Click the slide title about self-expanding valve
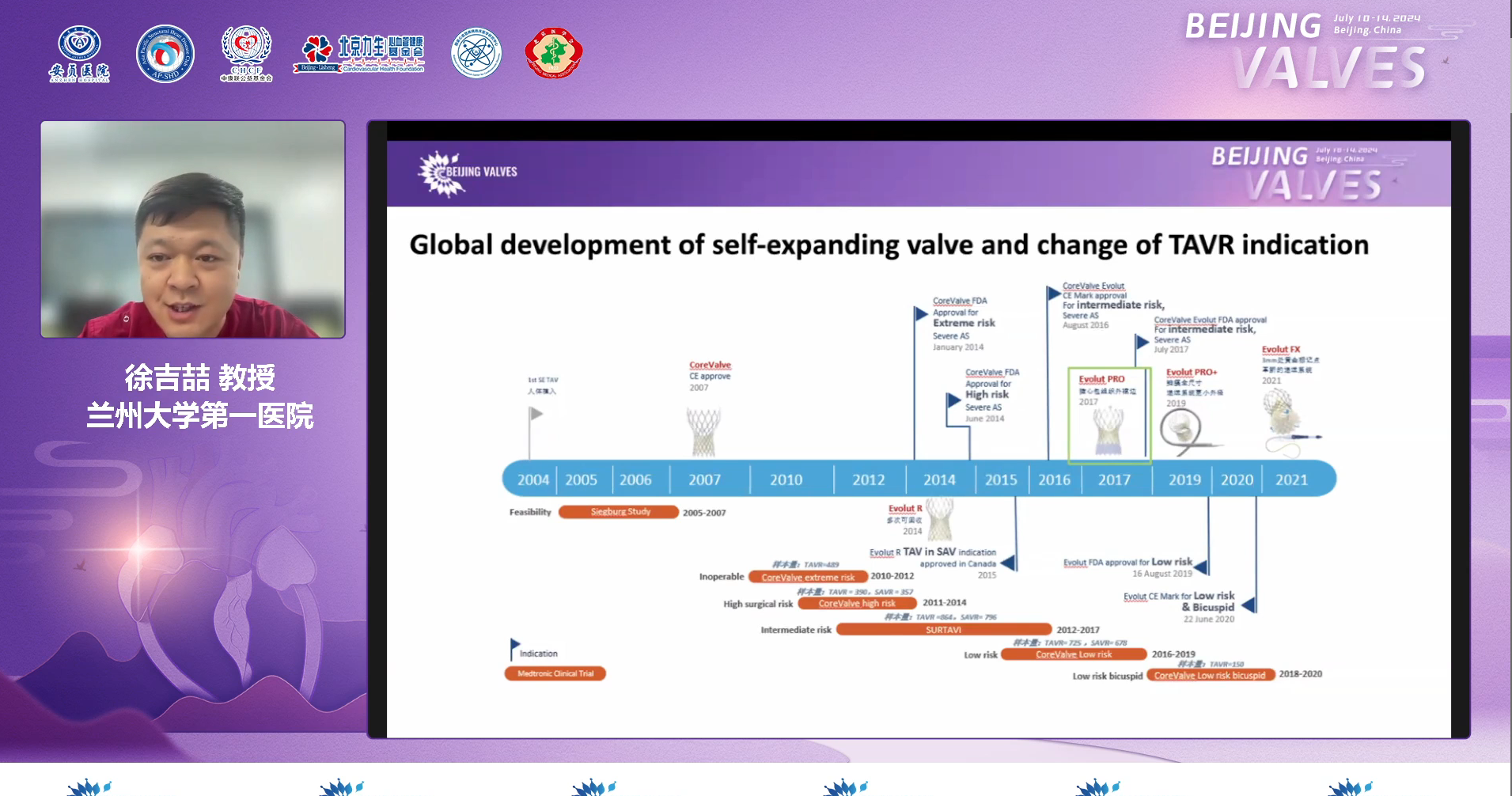 click(x=889, y=244)
